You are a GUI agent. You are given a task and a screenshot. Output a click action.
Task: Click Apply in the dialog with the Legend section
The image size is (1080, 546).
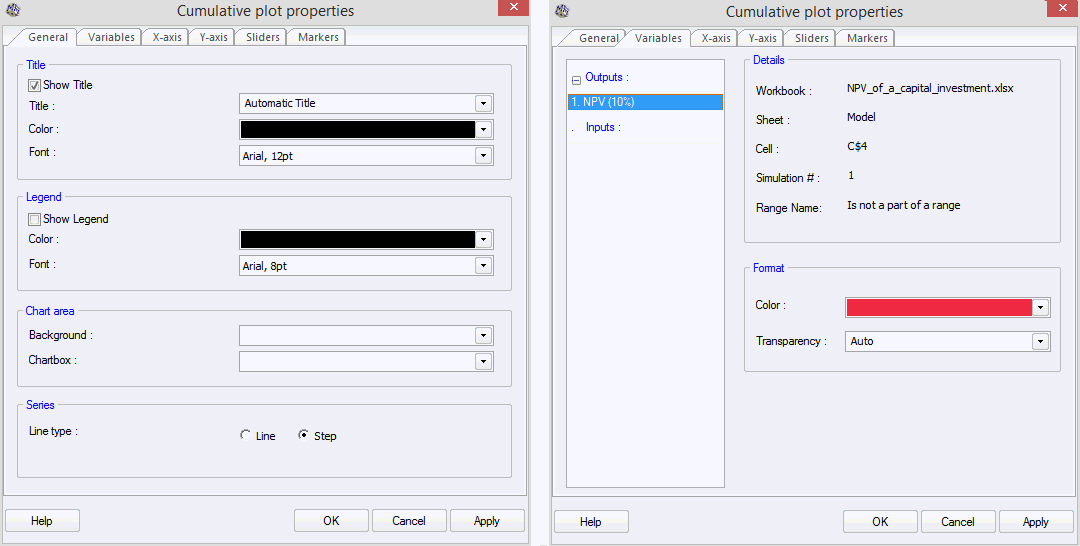(487, 521)
